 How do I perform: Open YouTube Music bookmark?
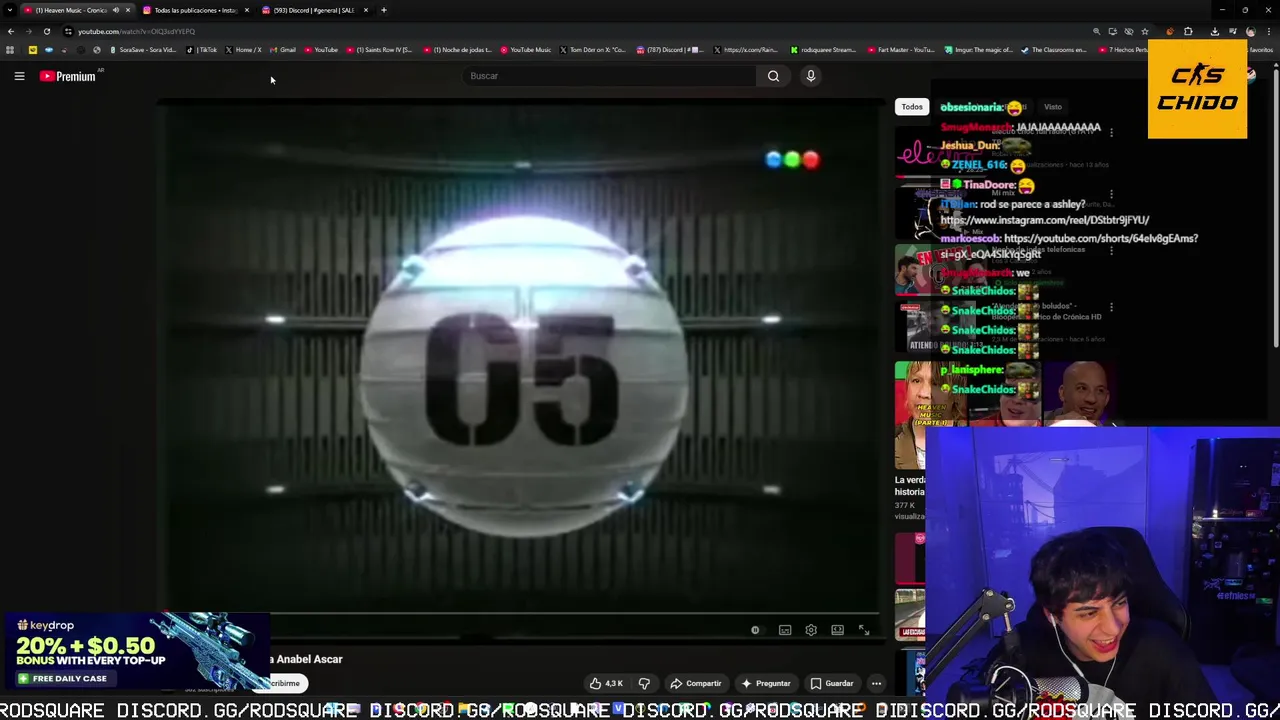(526, 50)
